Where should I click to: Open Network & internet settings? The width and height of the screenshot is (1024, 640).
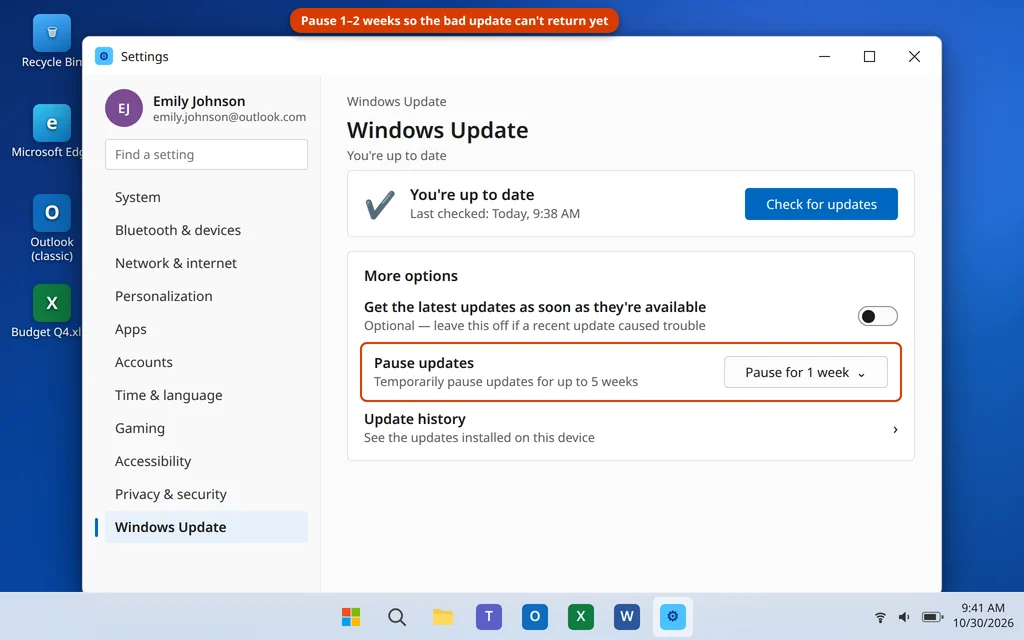206,263
